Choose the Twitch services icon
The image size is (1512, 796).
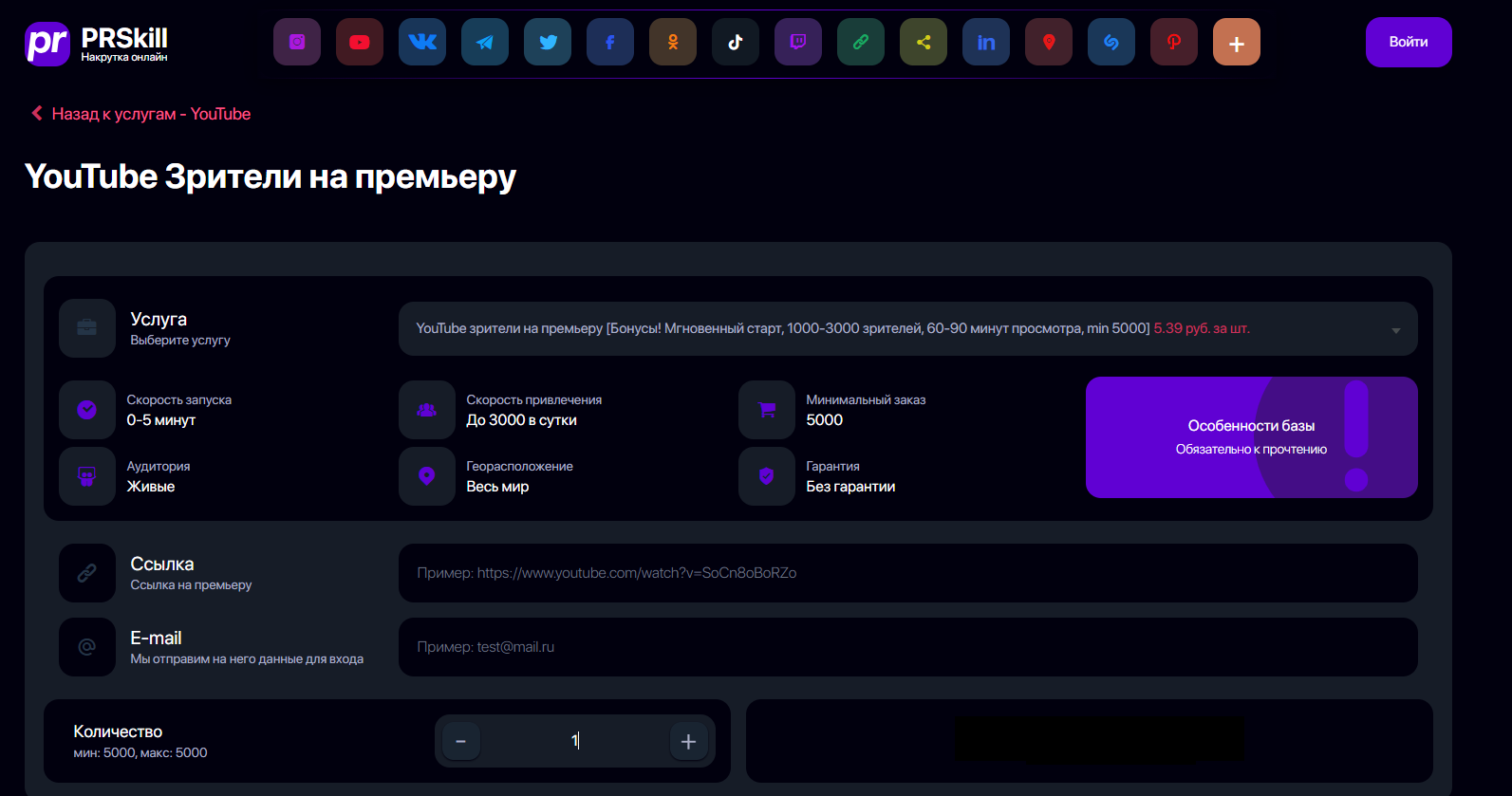798,42
